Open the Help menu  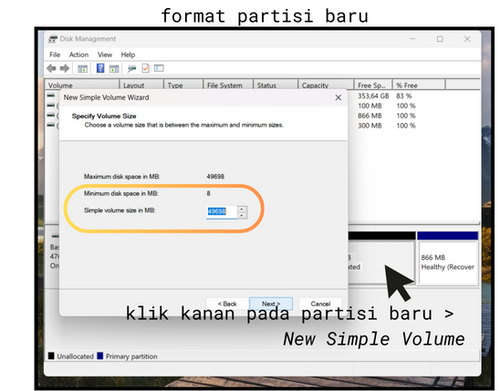(128, 55)
